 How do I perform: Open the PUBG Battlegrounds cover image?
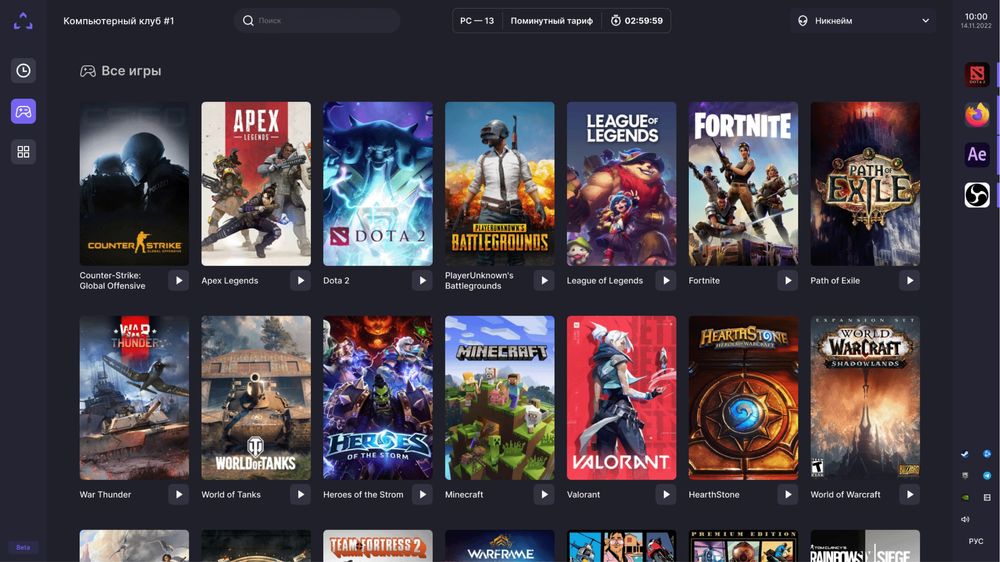click(x=499, y=184)
